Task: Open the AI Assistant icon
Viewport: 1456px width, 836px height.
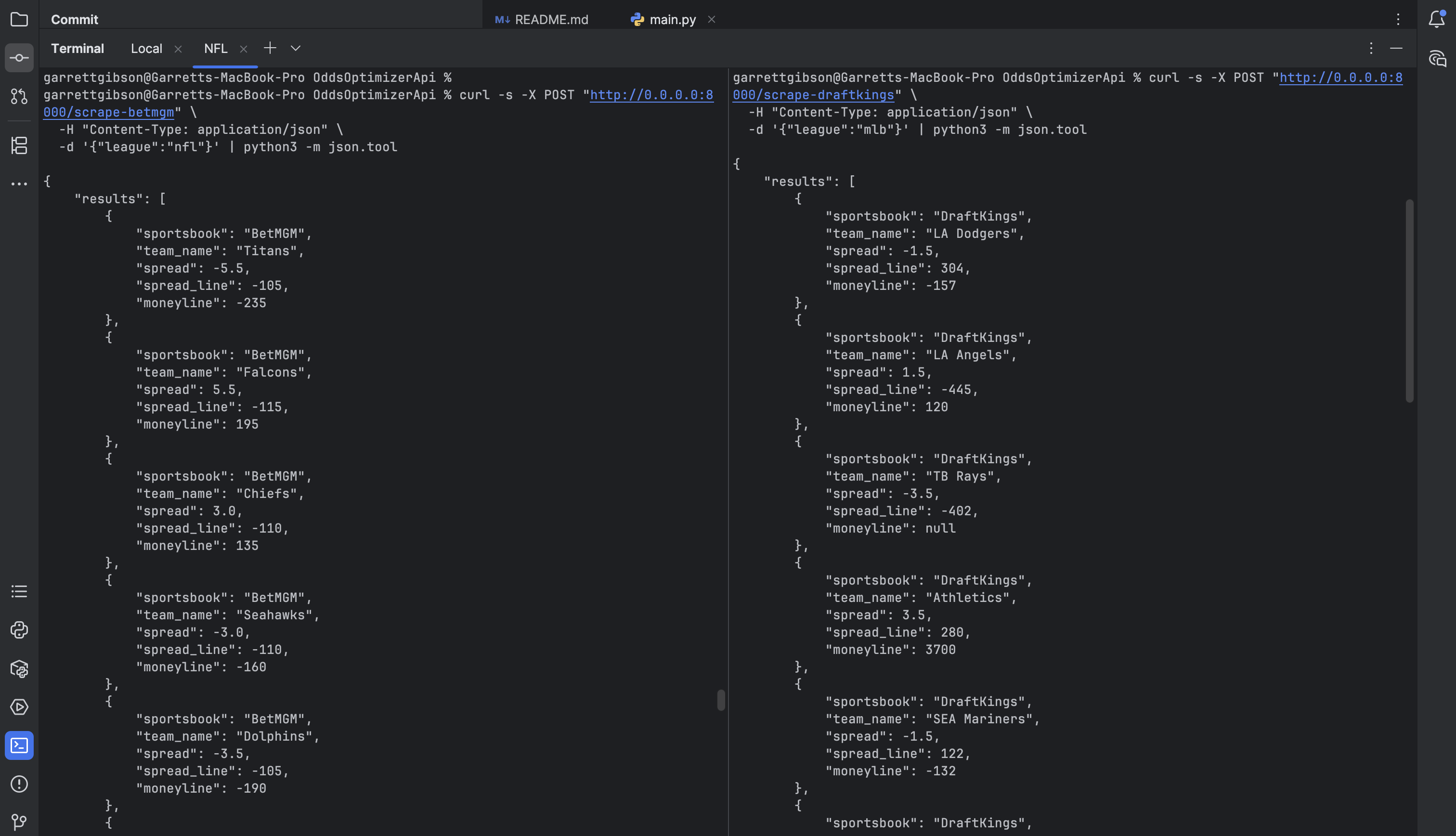Action: pyautogui.click(x=1436, y=58)
